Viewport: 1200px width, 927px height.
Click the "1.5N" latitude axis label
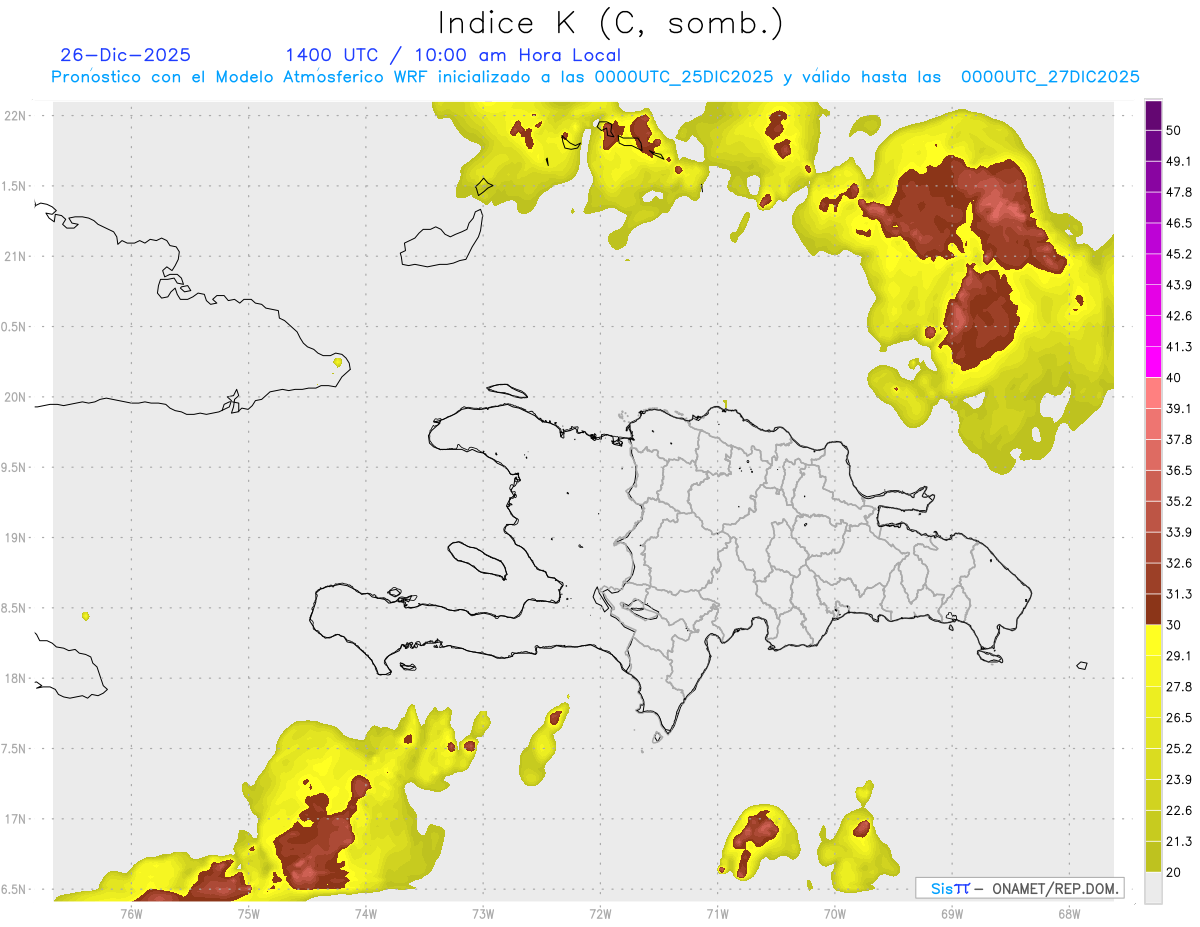click(15, 186)
